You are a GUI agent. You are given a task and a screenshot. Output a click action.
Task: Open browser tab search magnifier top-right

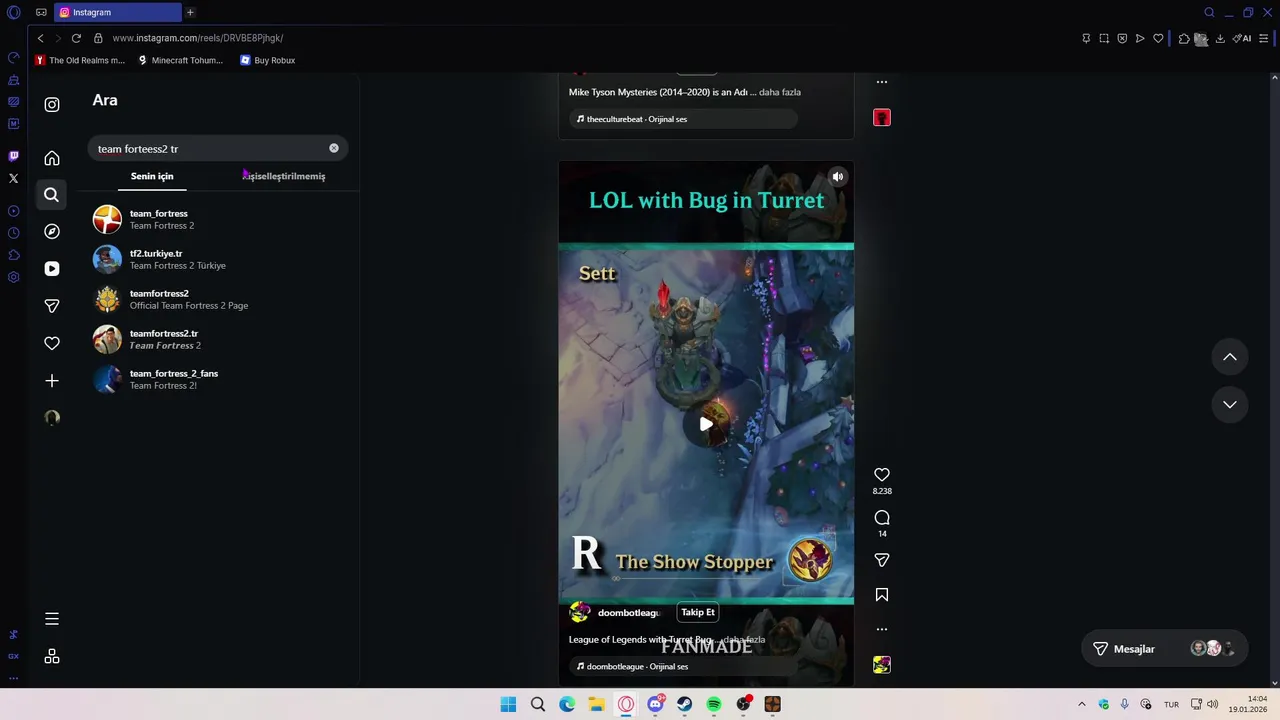1209,12
